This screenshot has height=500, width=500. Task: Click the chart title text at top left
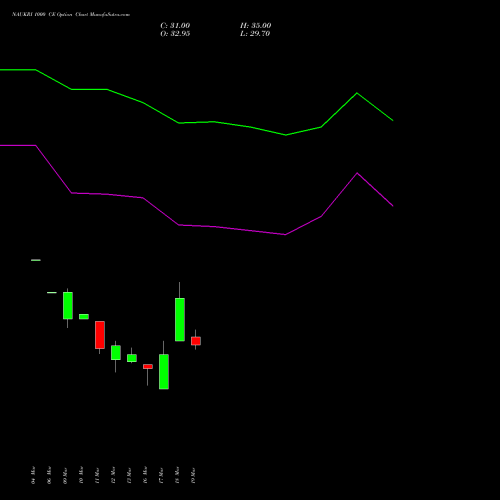coord(71,15)
